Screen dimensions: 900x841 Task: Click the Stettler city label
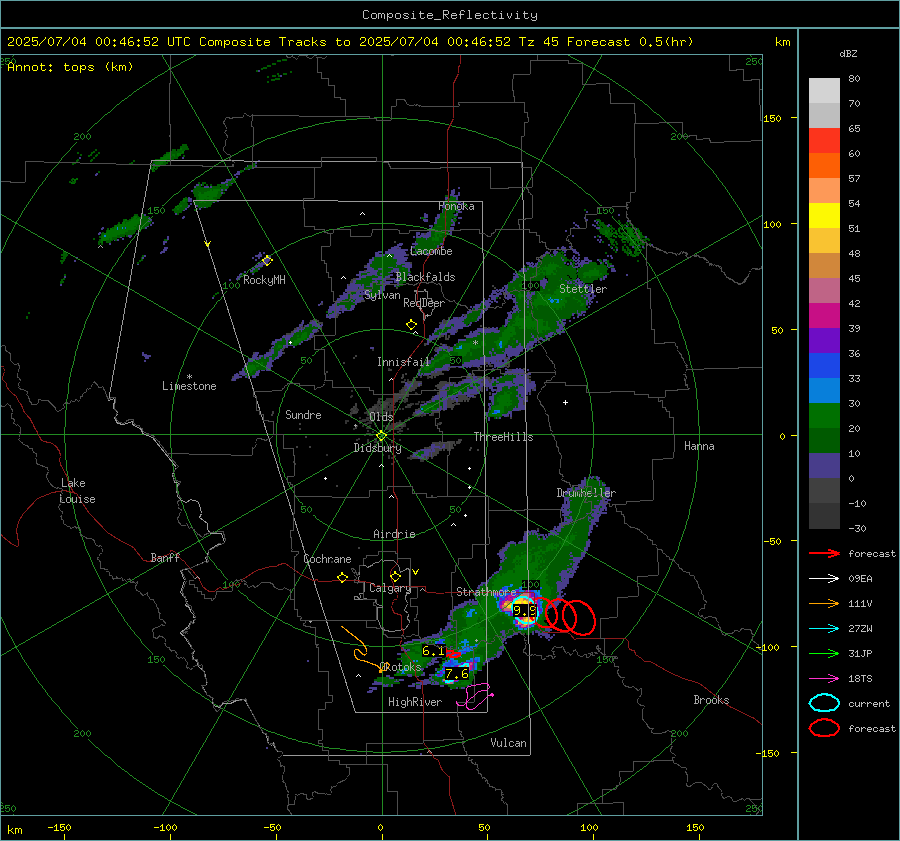[583, 289]
